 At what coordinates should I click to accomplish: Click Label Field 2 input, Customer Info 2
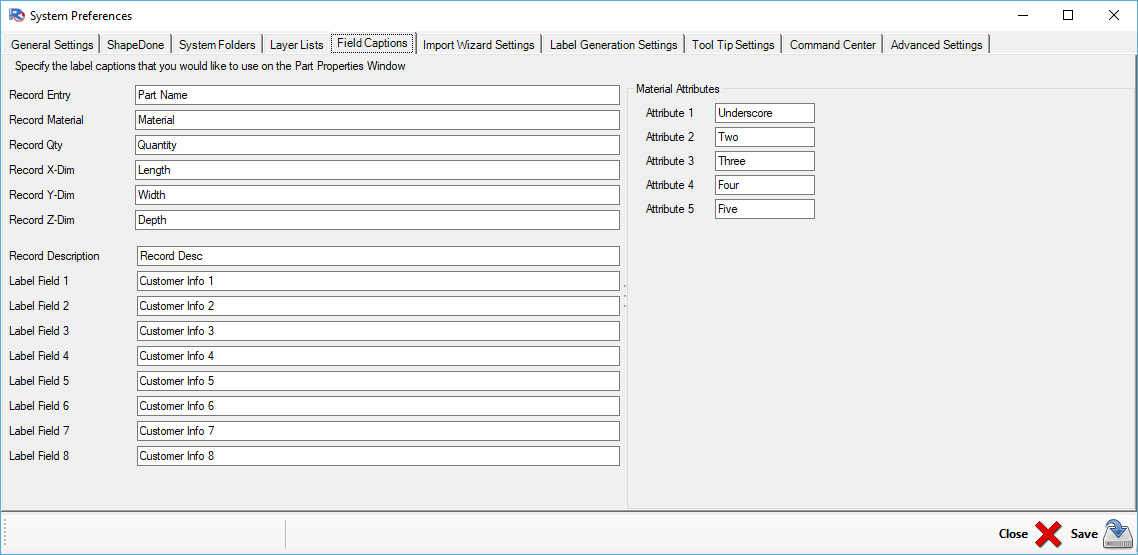378,306
